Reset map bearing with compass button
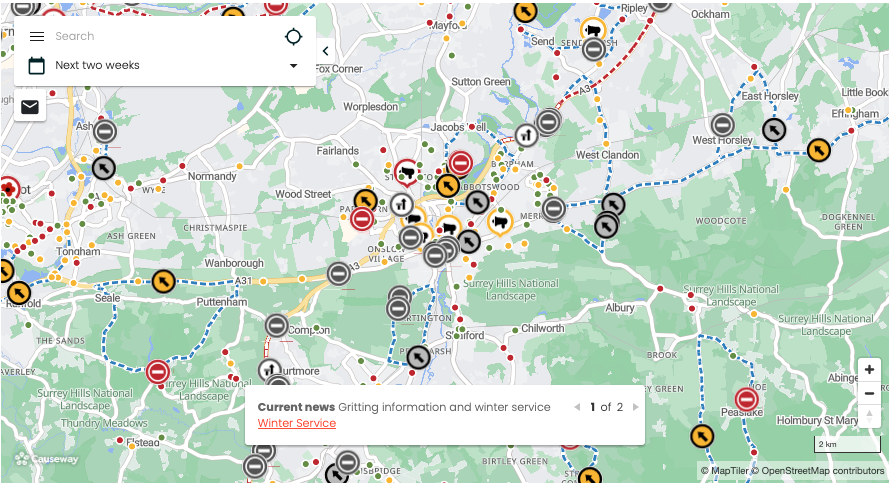Image resolution: width=889 pixels, height=483 pixels. pos(869,416)
